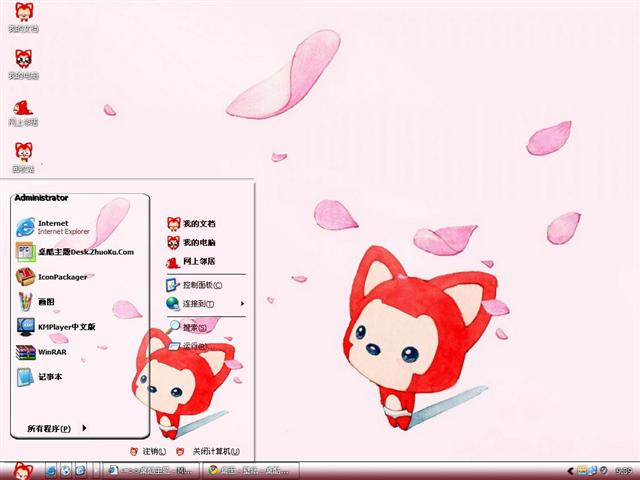
Task: Open 记事本 notepad from the start menu
Action: click(40, 377)
